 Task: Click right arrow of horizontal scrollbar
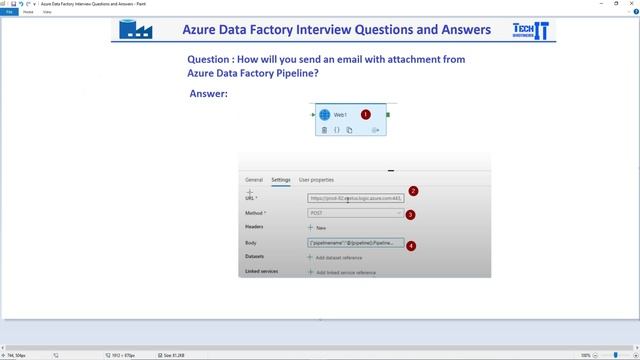(x=637, y=348)
